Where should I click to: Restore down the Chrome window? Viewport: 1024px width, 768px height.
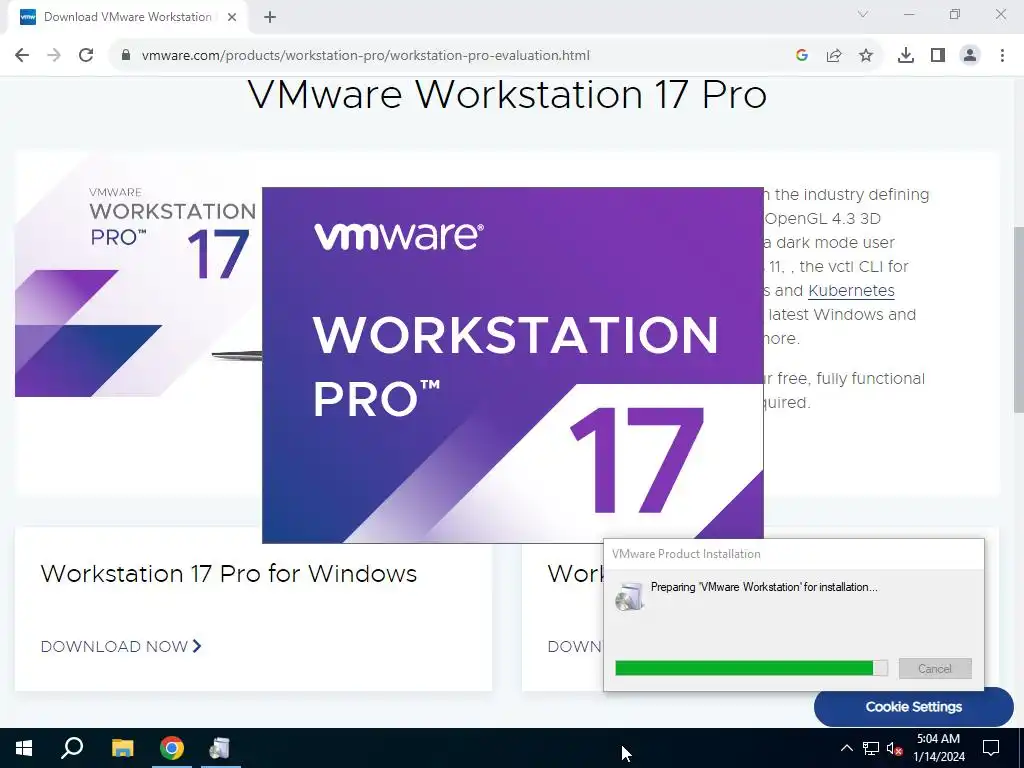(955, 14)
